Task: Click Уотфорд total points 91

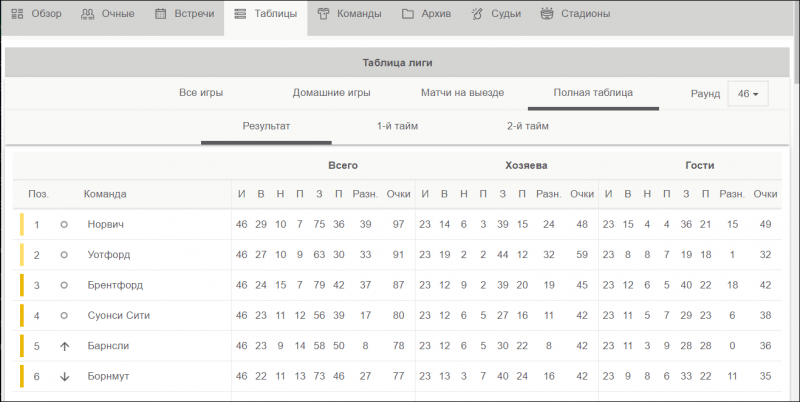Action: pos(398,255)
